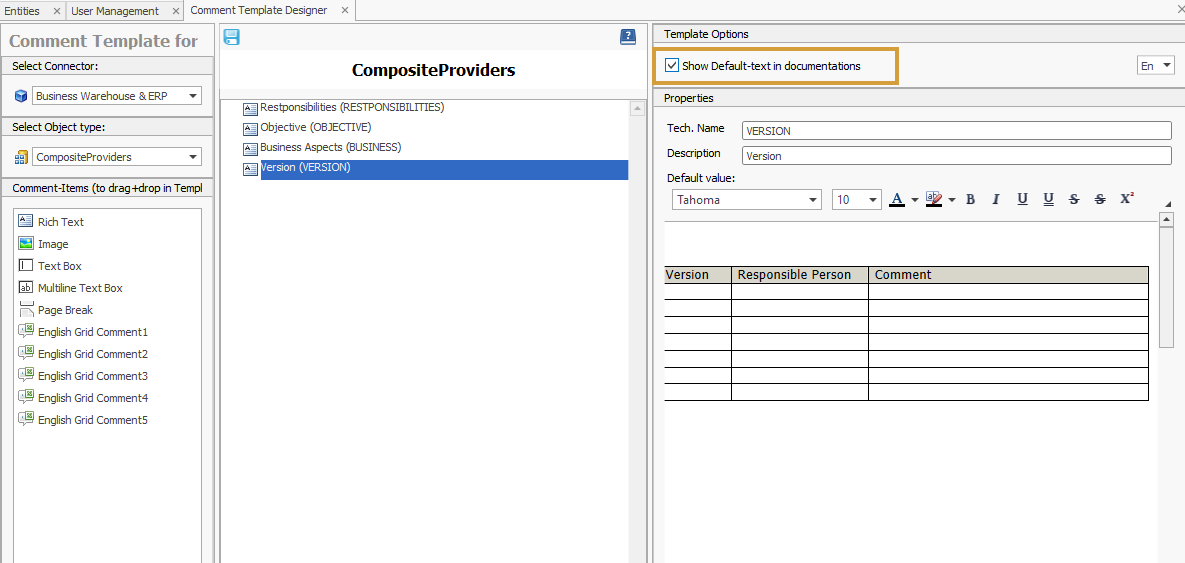Viewport: 1185px width, 563px height.
Task: Open the font color picker arrow
Action: click(914, 200)
